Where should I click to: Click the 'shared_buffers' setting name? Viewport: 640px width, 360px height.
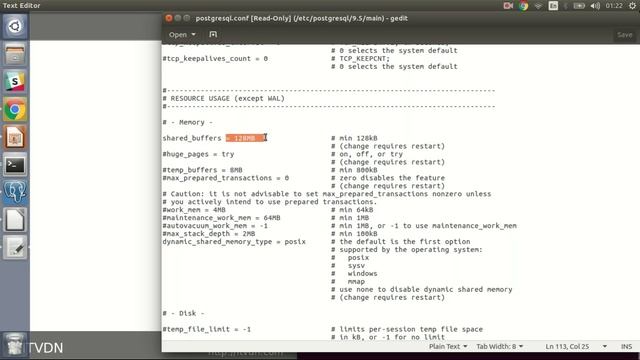(x=192, y=138)
